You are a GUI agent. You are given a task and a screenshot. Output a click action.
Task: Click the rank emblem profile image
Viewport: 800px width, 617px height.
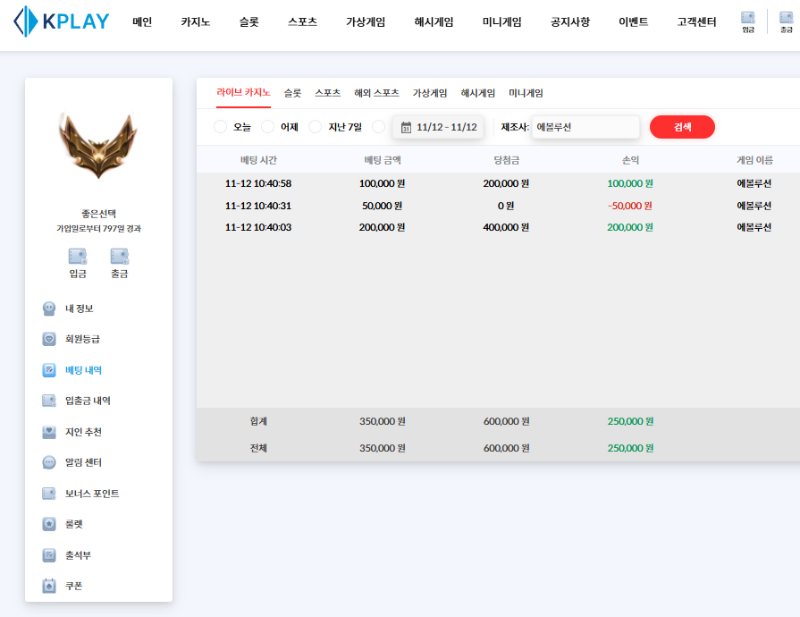[98, 145]
